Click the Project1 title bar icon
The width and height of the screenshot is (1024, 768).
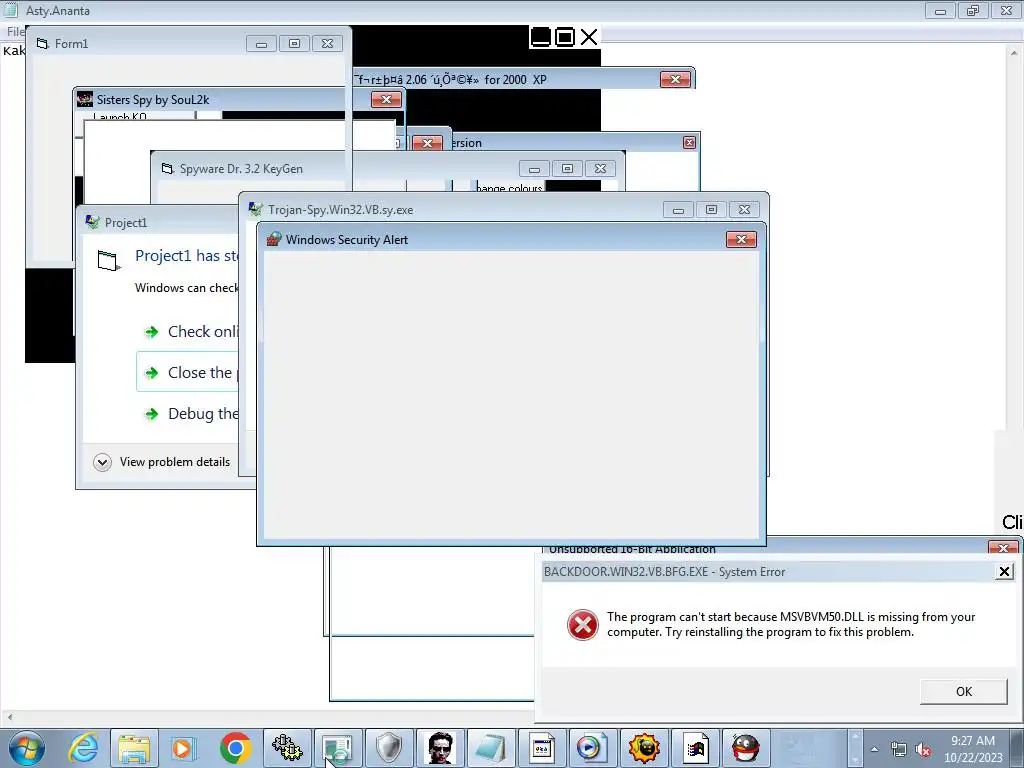pyautogui.click(x=93, y=222)
